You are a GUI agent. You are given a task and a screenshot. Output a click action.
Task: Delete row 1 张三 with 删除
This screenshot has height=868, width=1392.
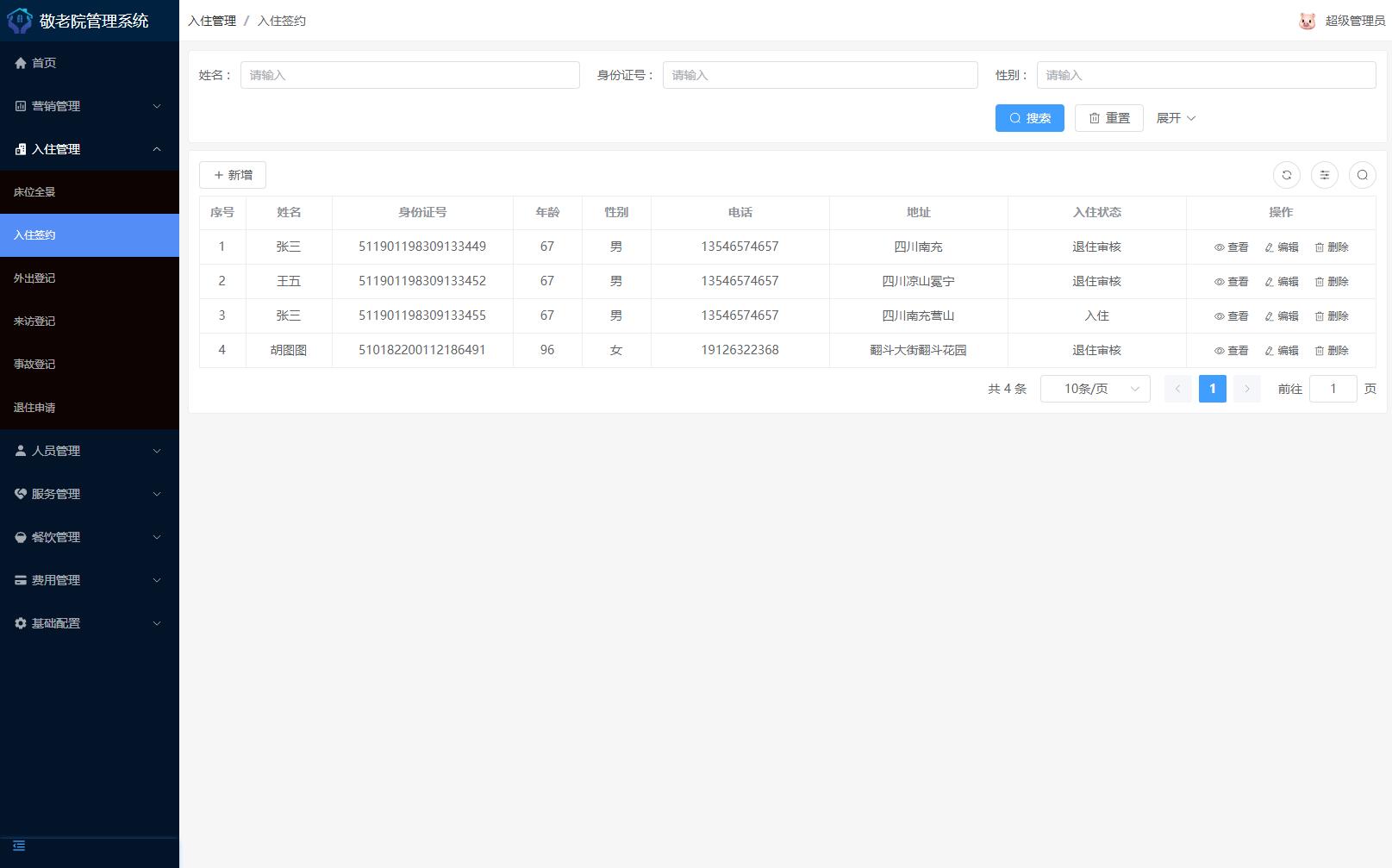[x=1331, y=247]
